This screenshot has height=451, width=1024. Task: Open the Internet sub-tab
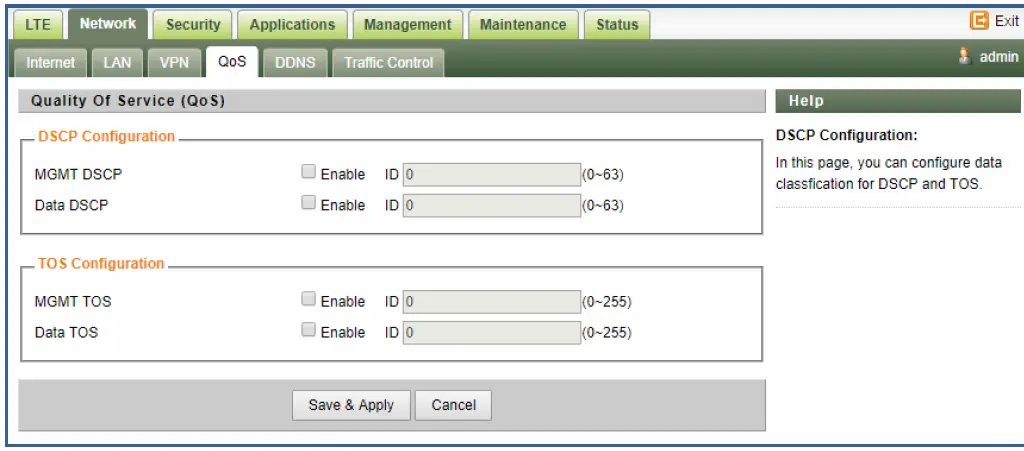50,62
